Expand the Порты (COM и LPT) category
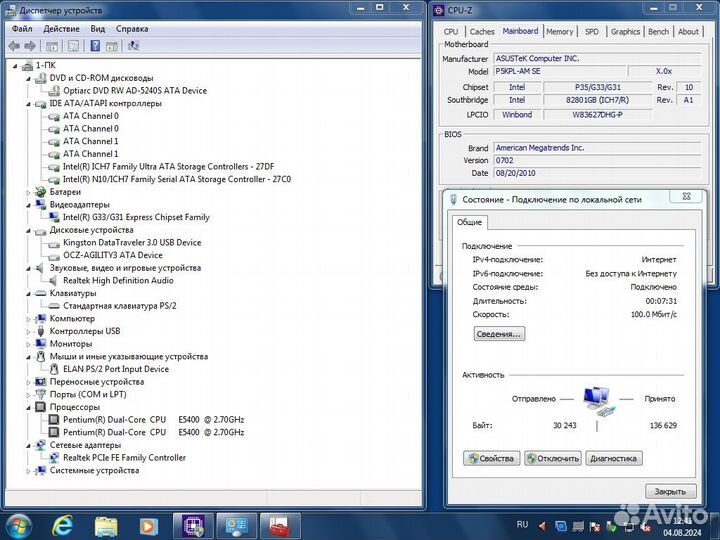Screen dimensions: 720x540 point(28,395)
